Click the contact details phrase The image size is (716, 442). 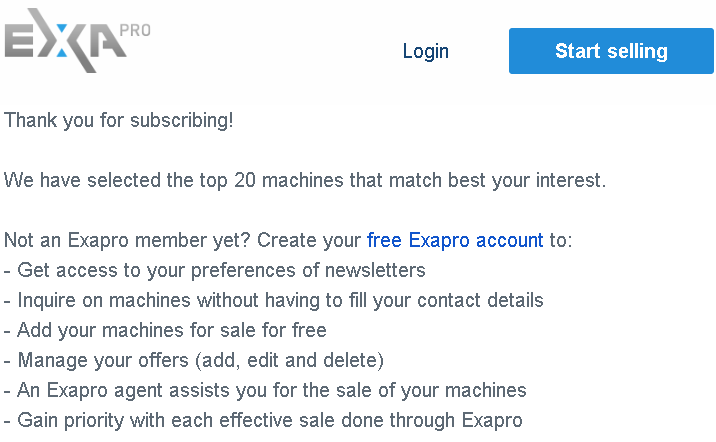tap(480, 300)
